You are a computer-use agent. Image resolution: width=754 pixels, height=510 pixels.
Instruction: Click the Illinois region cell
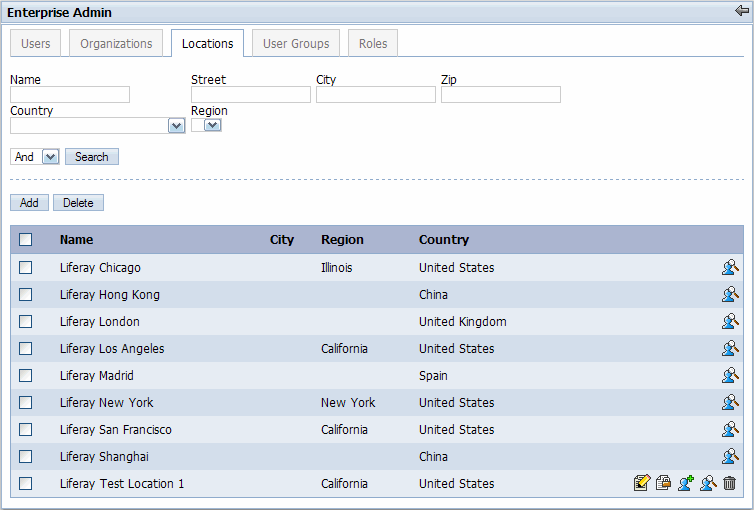tap(336, 267)
